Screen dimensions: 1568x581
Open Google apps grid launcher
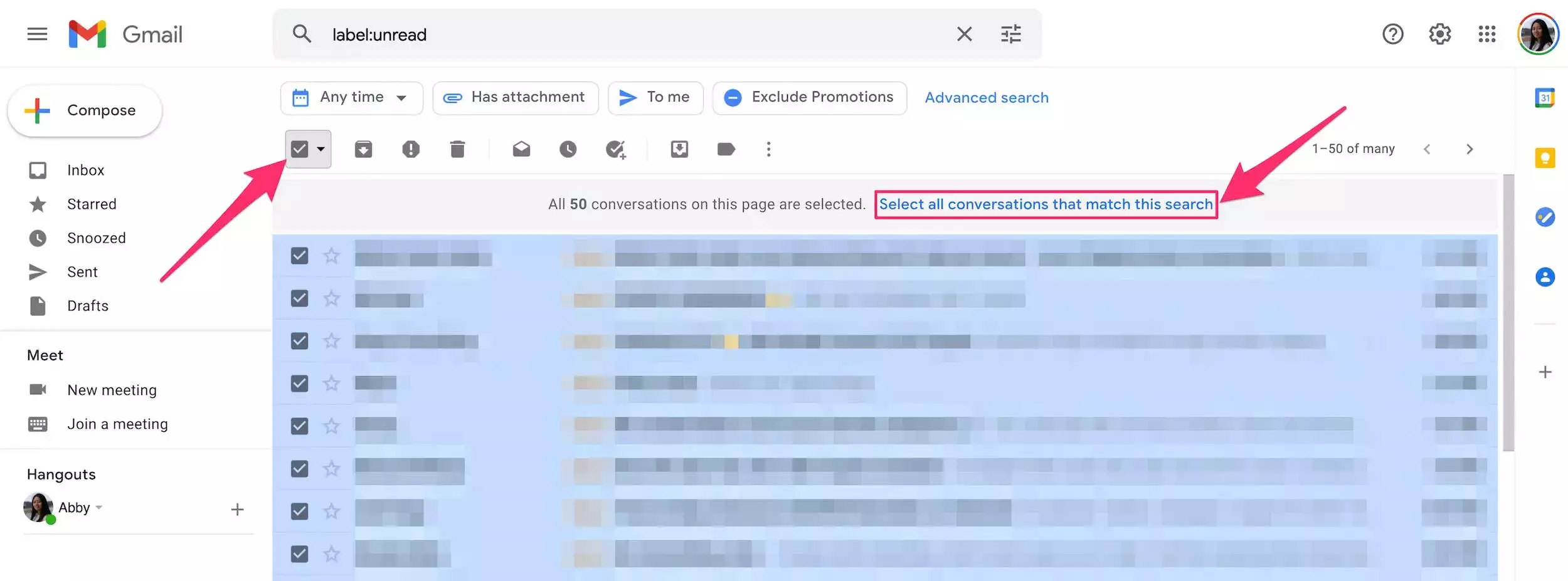click(x=1486, y=34)
